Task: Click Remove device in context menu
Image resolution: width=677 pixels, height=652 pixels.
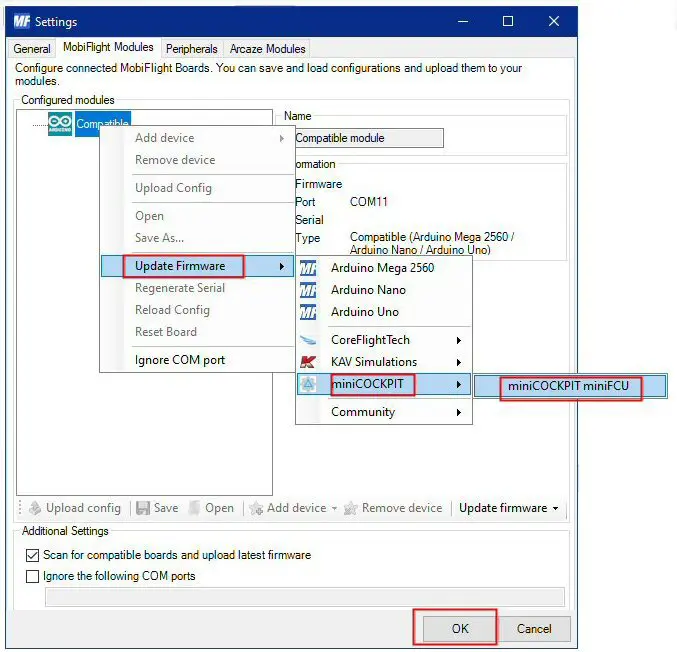Action: [197, 160]
